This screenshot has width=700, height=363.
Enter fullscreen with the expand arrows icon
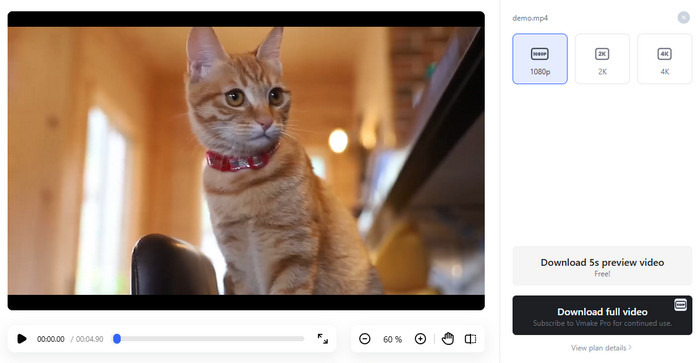(x=323, y=339)
